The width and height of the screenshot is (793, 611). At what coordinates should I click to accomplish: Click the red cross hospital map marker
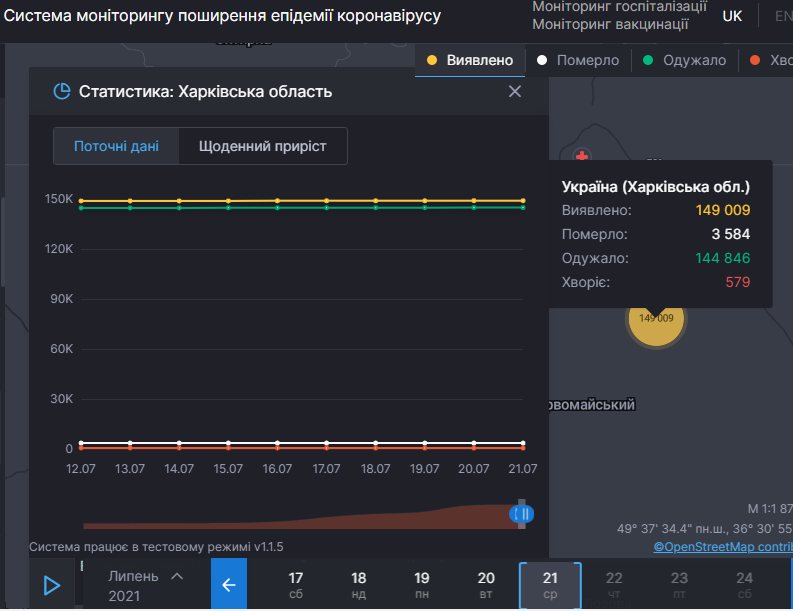(x=583, y=157)
